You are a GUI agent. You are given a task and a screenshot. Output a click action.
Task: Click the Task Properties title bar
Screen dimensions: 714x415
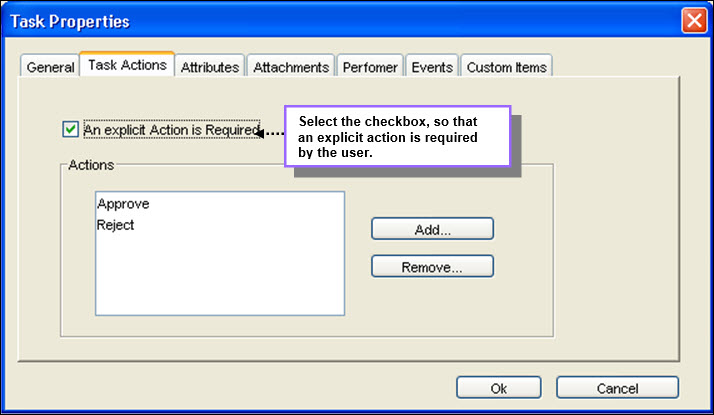(x=342, y=21)
